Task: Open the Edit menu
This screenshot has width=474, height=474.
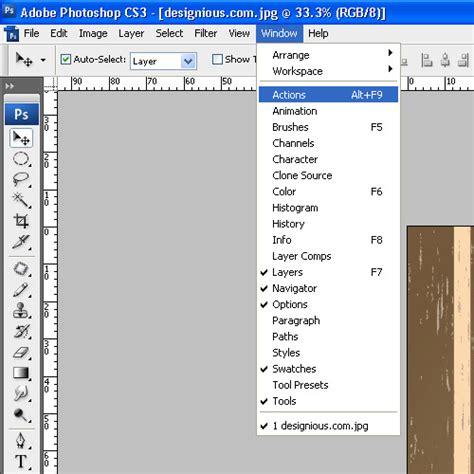Action: 59,33
